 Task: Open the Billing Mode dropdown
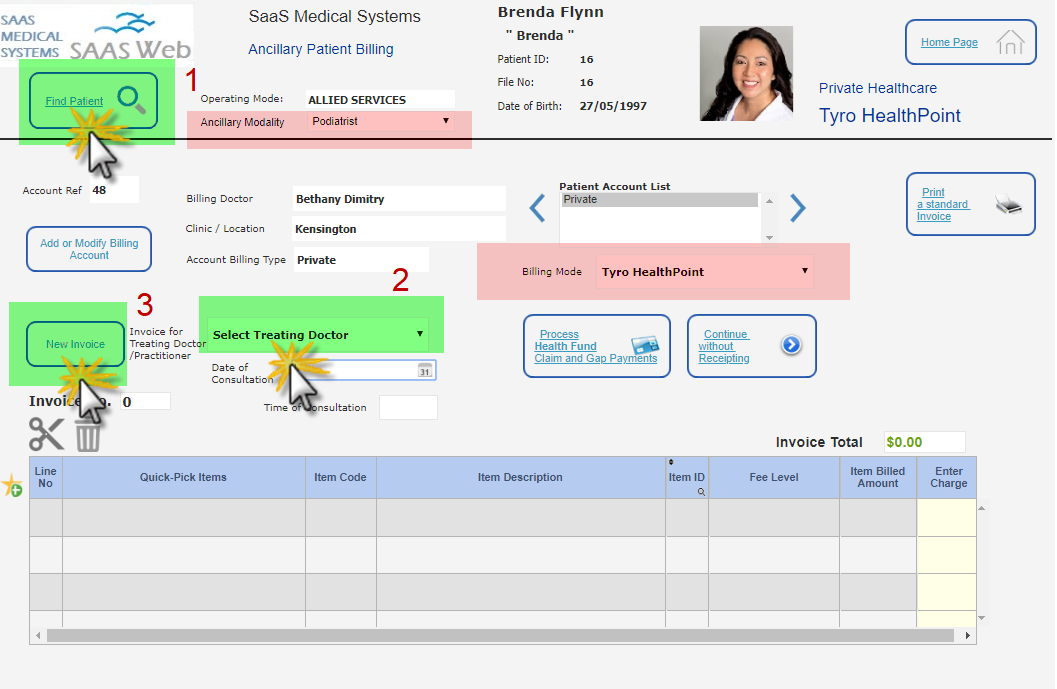click(x=704, y=272)
